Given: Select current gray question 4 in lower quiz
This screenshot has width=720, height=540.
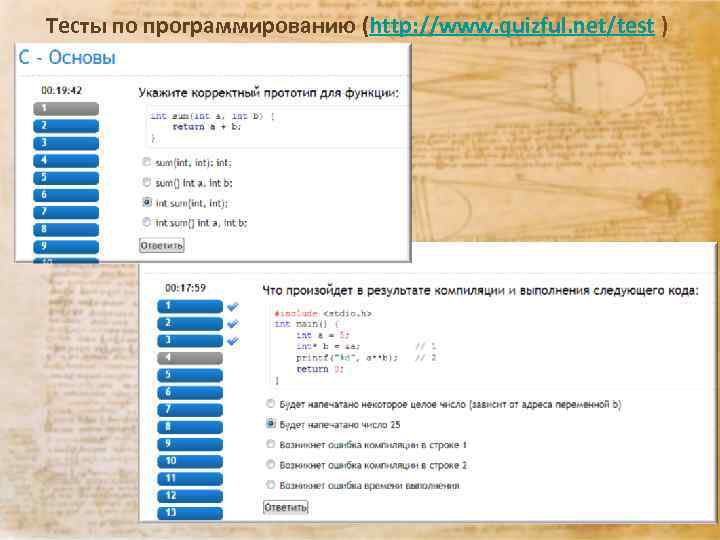Looking at the screenshot, I should (190, 358).
